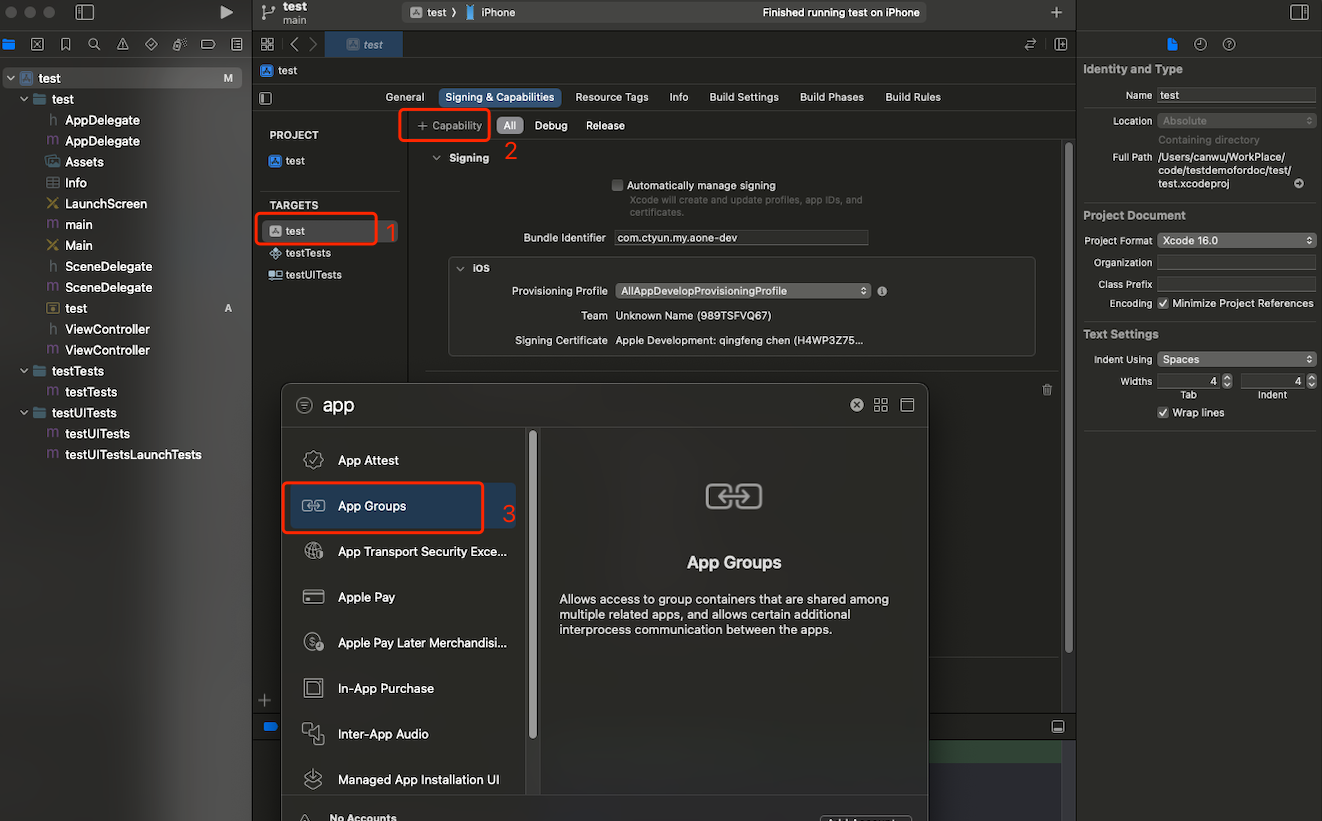
Task: Collapse the Signing section
Action: [436, 158]
